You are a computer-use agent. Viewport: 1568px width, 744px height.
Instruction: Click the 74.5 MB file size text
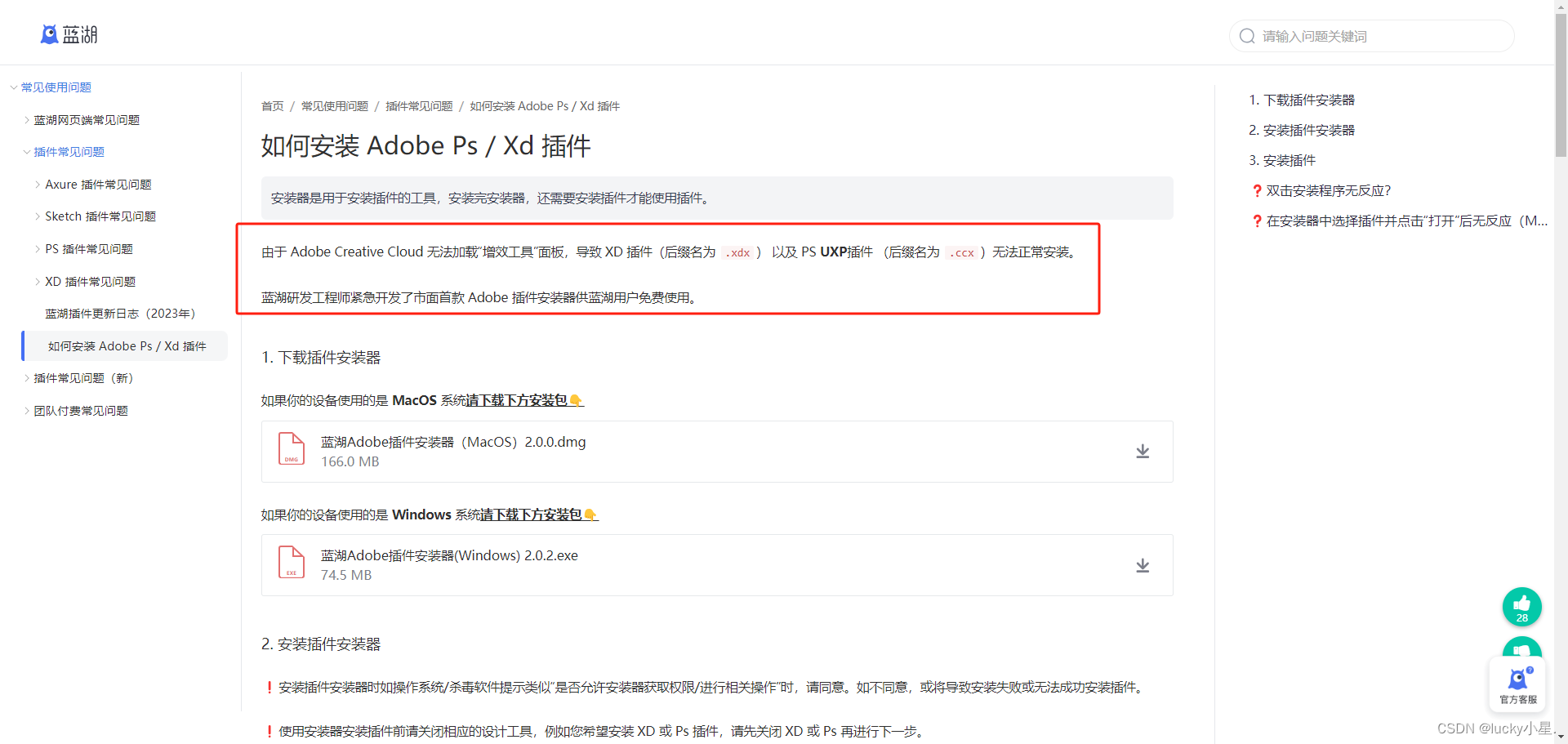[x=346, y=575]
